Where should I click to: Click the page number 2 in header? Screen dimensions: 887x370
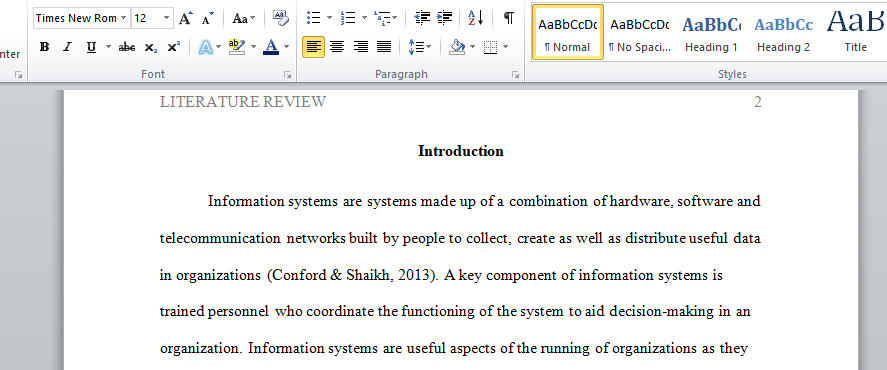coord(758,102)
